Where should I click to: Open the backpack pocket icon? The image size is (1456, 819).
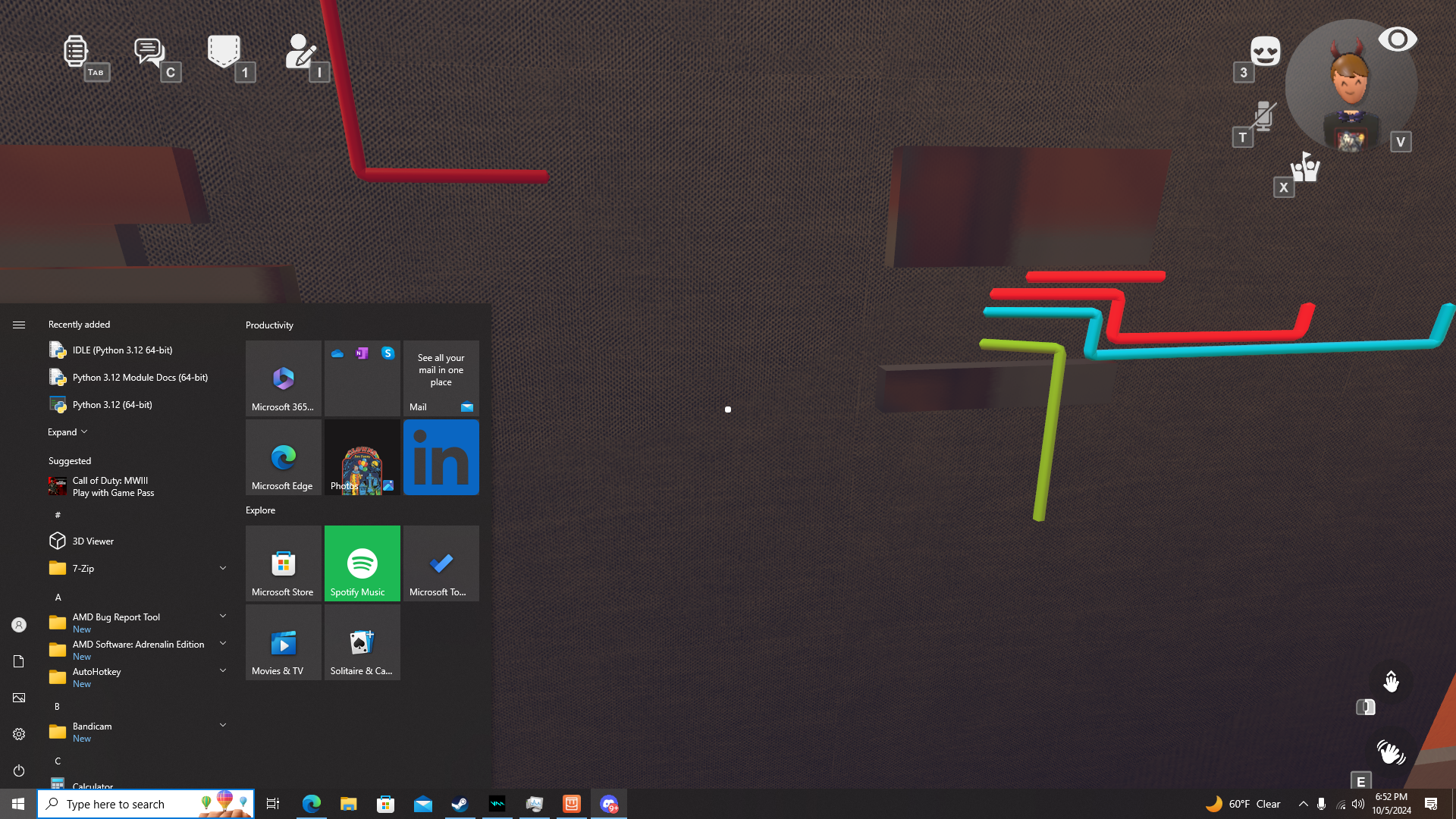tap(224, 52)
